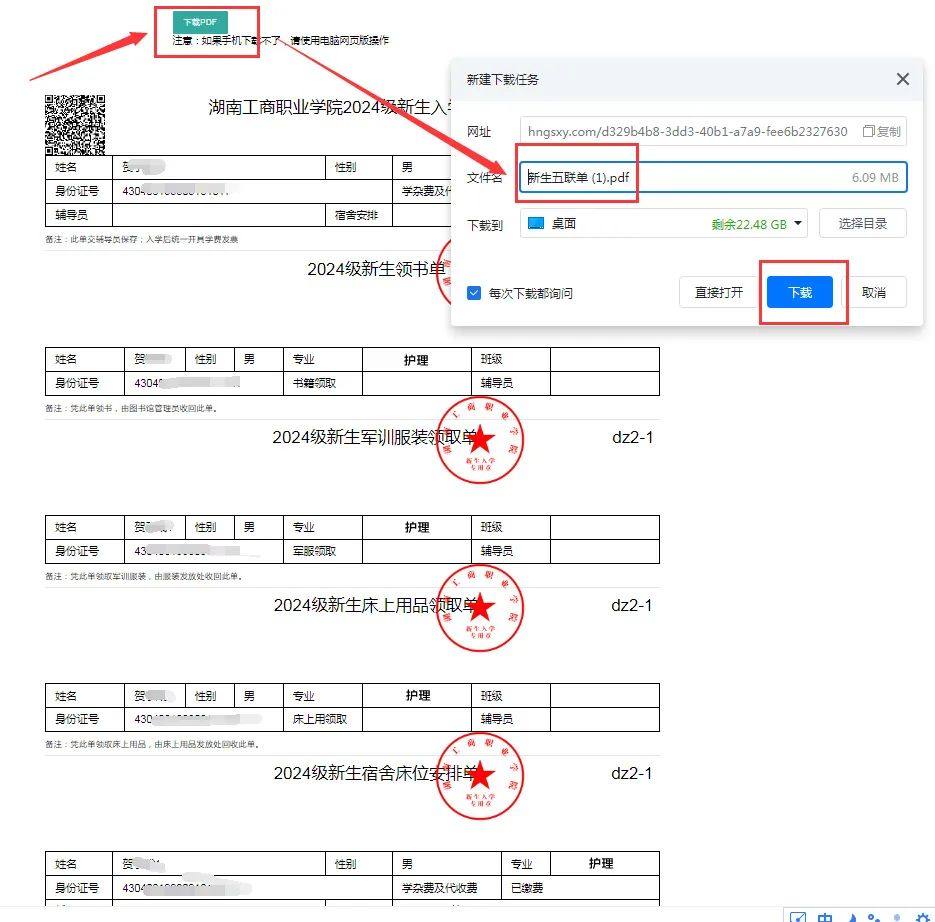The width and height of the screenshot is (935, 922).
Task: Click the red stamp on 宿舍床位安排单
Action: [481, 776]
